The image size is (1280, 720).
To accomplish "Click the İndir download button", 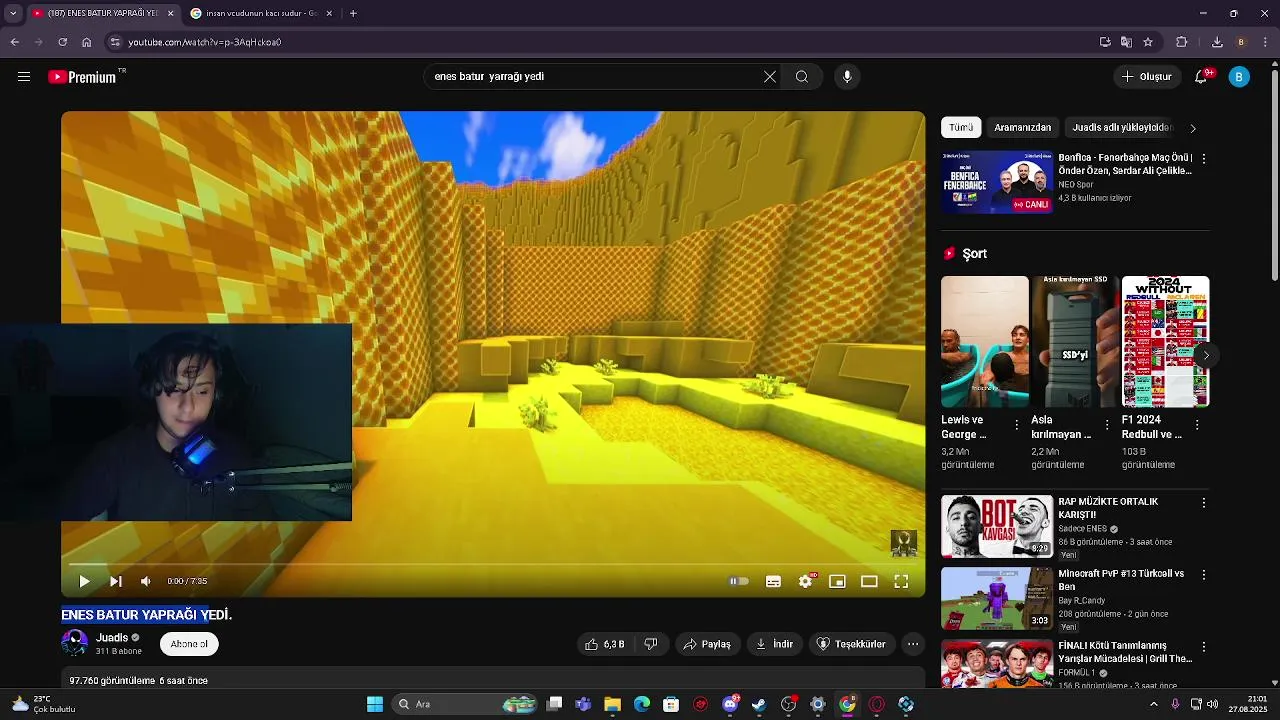I will pyautogui.click(x=774, y=644).
